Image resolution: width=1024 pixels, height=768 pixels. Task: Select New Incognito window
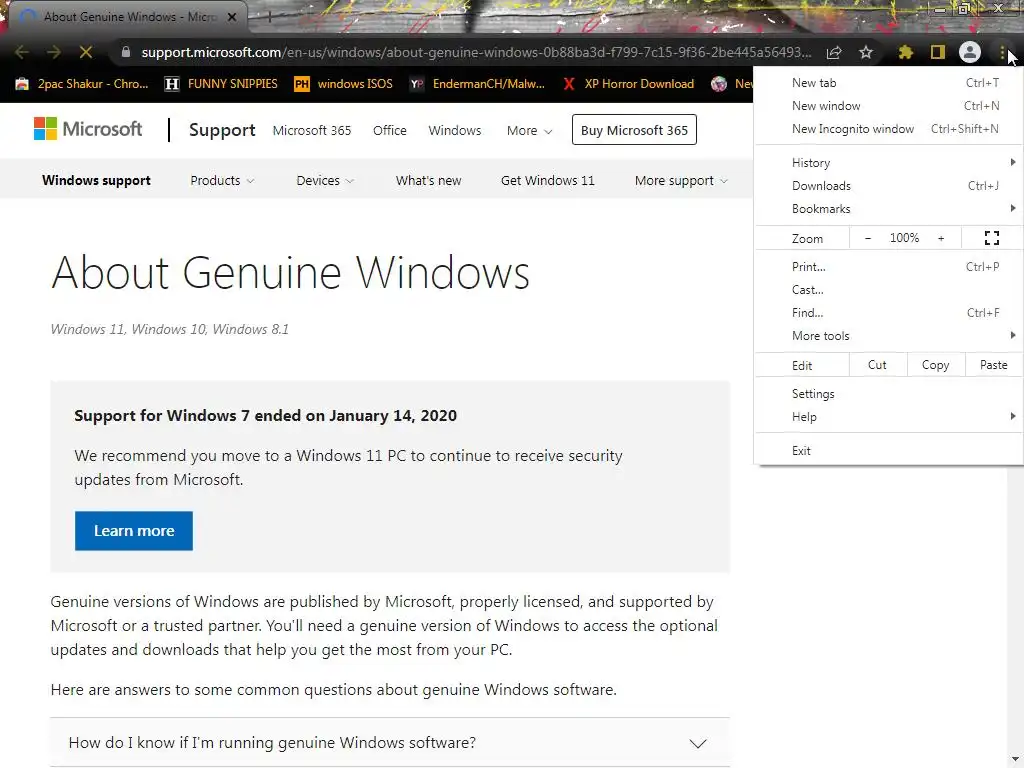(x=889, y=129)
